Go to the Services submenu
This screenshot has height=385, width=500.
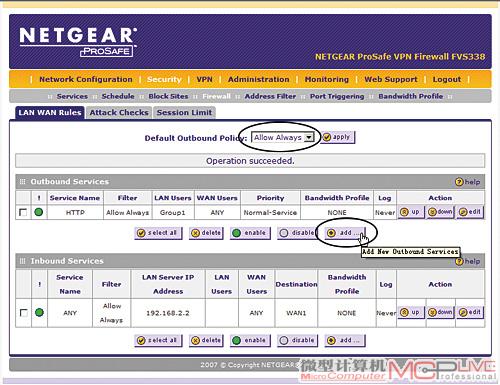tap(72, 96)
